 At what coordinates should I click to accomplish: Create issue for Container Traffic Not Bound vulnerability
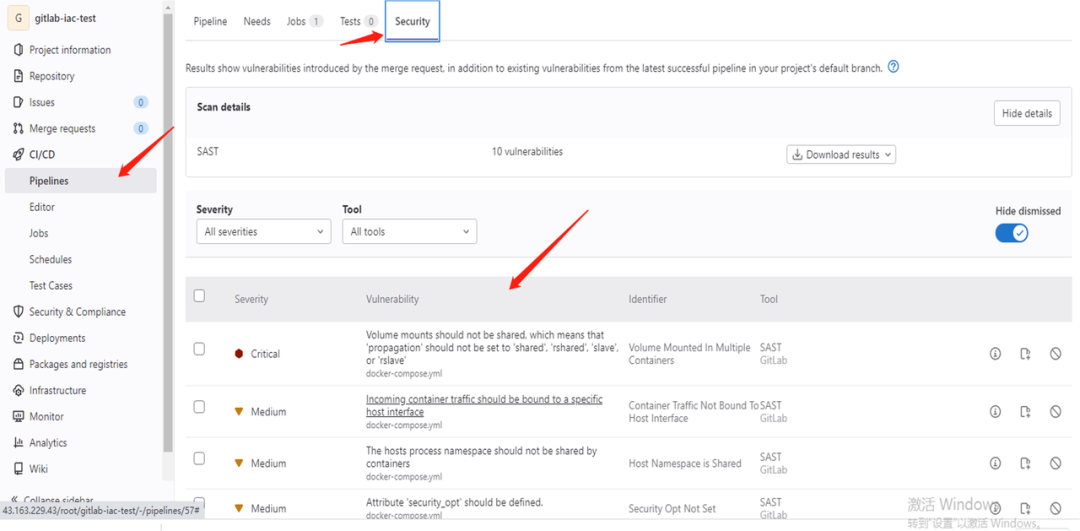1025,411
